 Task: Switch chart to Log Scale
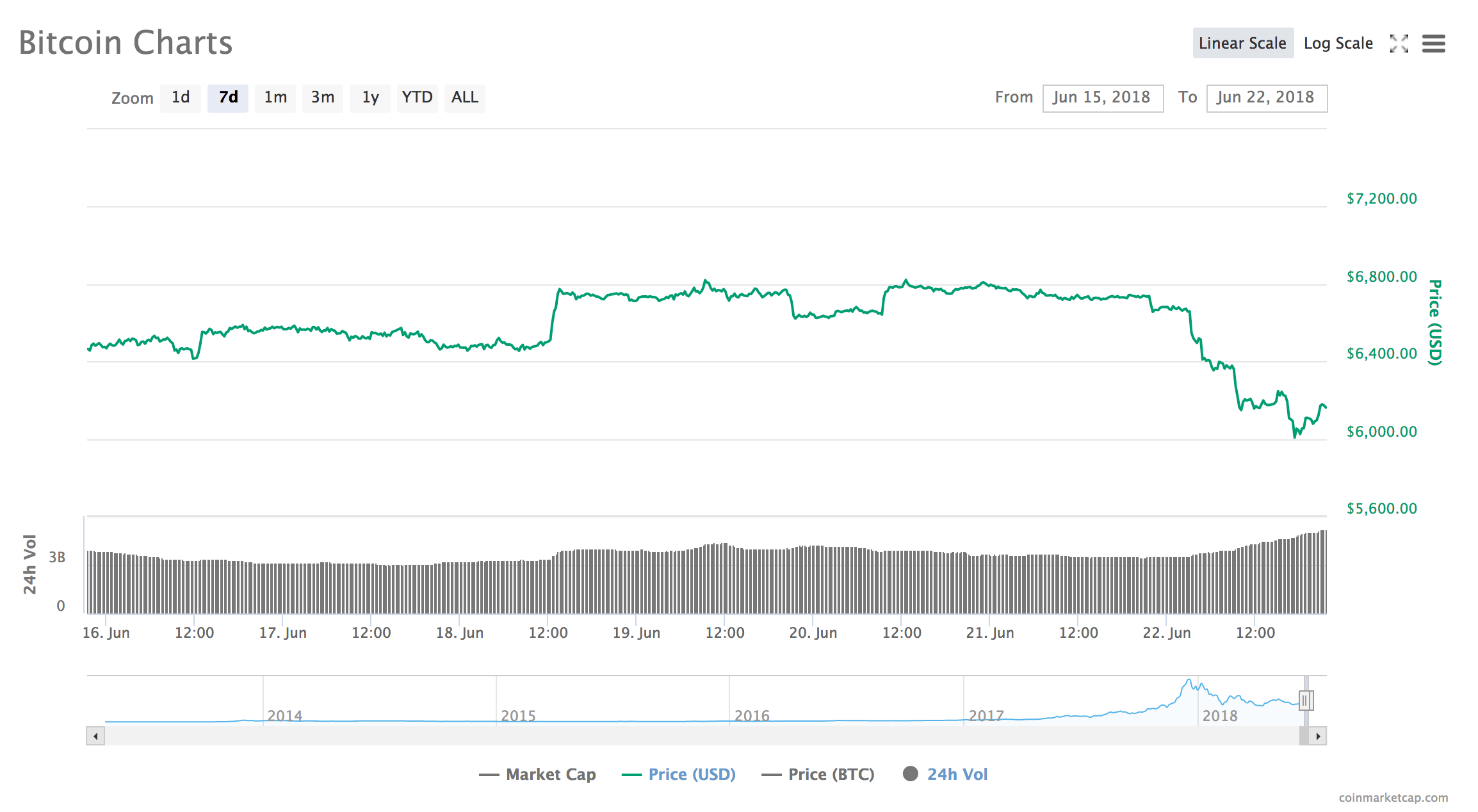click(x=1338, y=43)
